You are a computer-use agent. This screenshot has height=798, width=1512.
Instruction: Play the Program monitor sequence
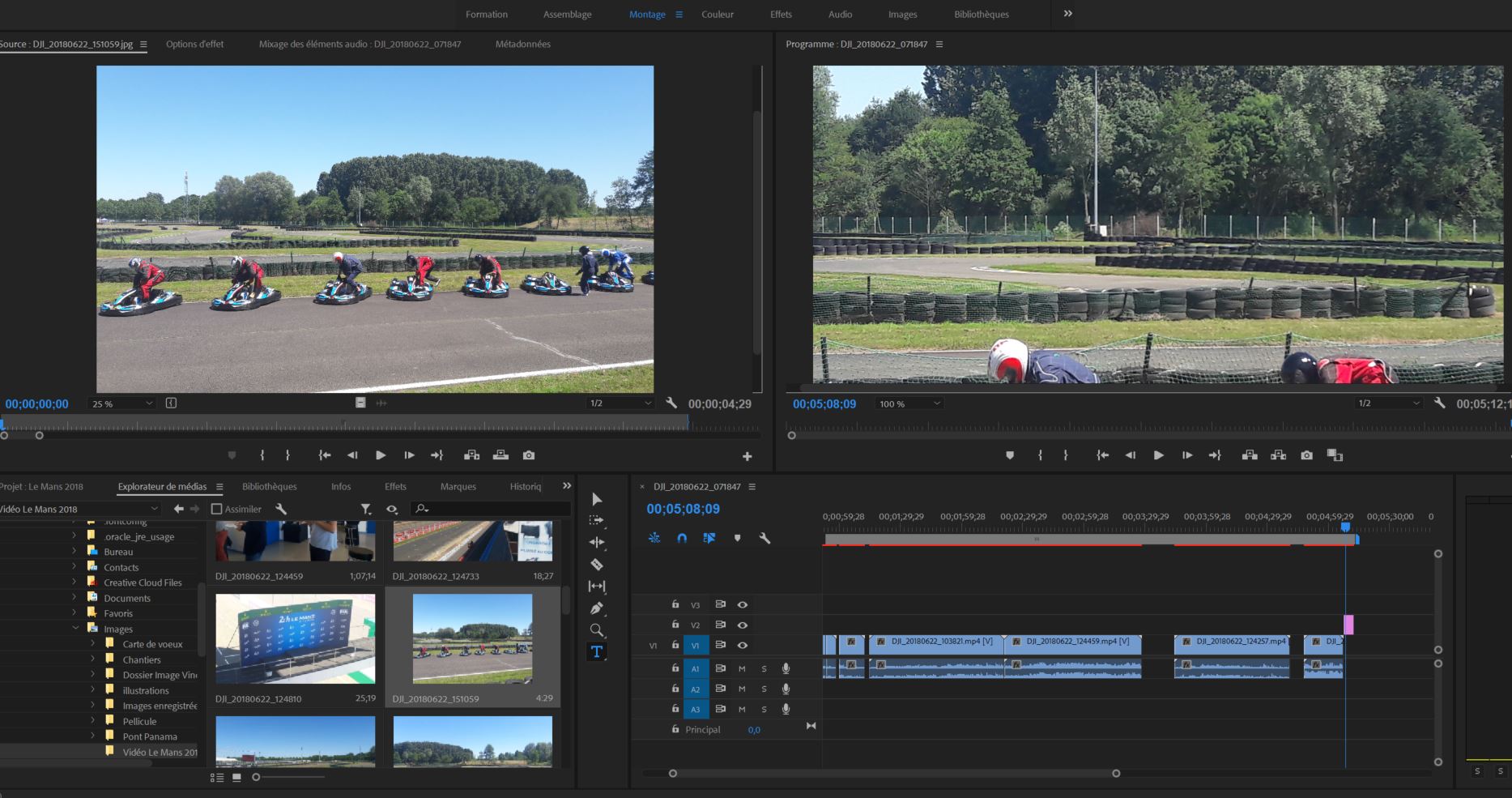(x=1158, y=455)
